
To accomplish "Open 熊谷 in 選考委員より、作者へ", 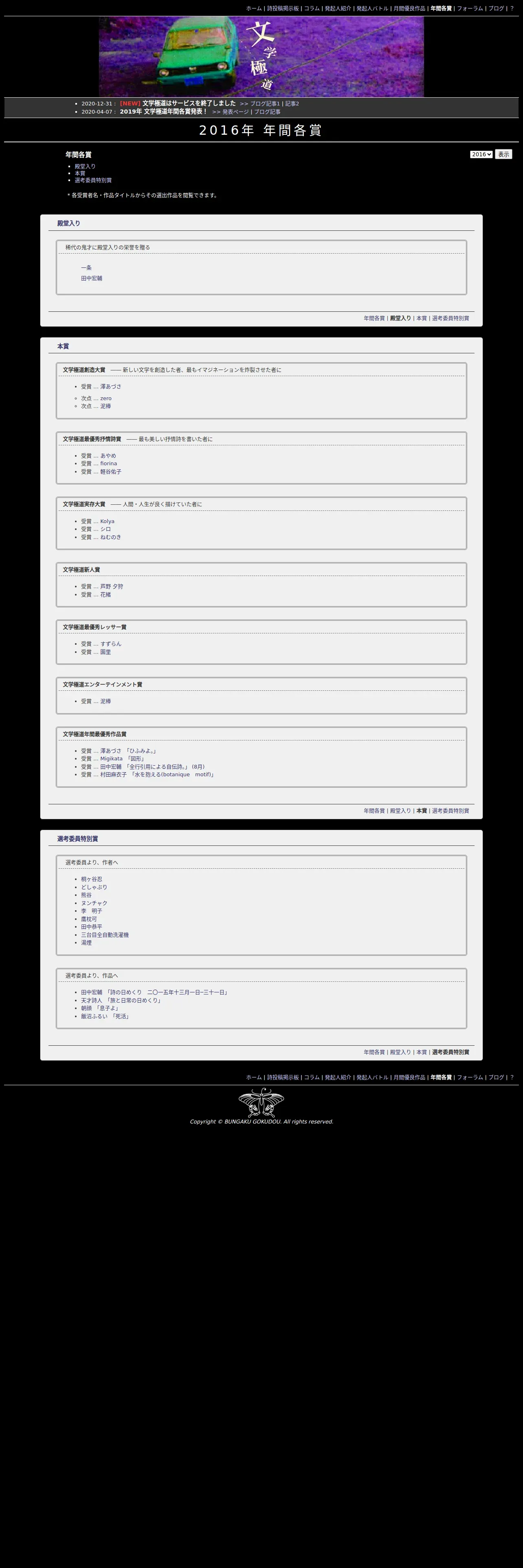I will point(86,896).
